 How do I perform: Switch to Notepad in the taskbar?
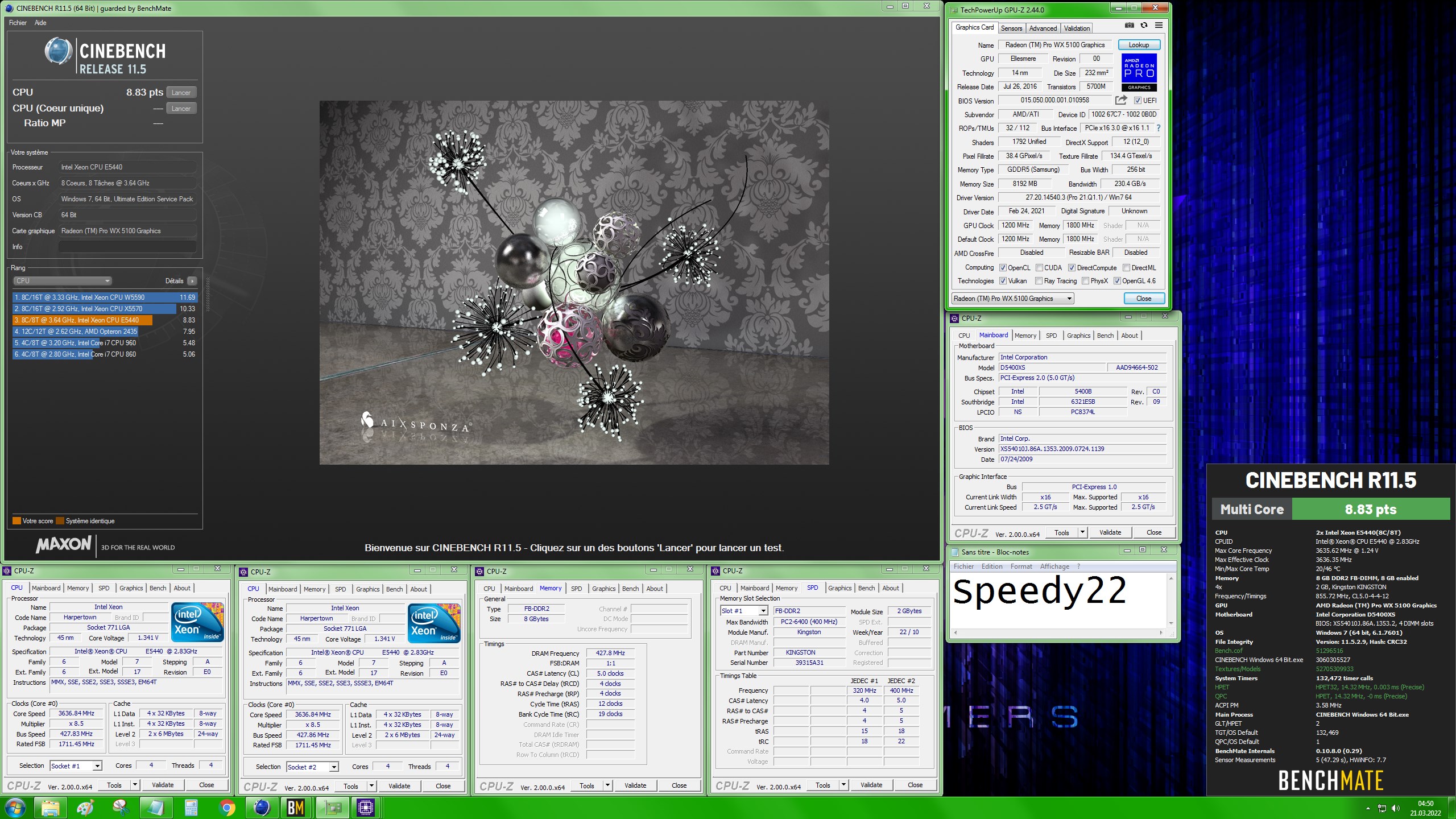[x=156, y=808]
